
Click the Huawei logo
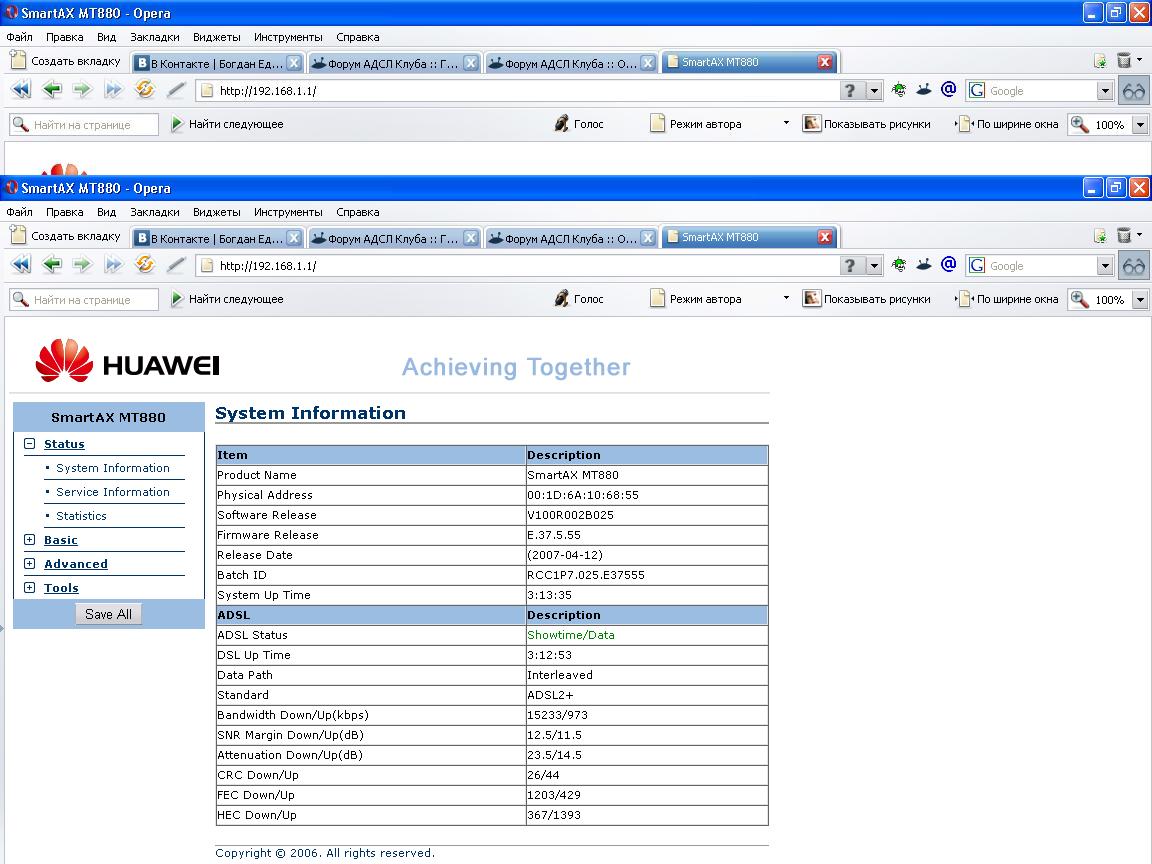click(127, 361)
